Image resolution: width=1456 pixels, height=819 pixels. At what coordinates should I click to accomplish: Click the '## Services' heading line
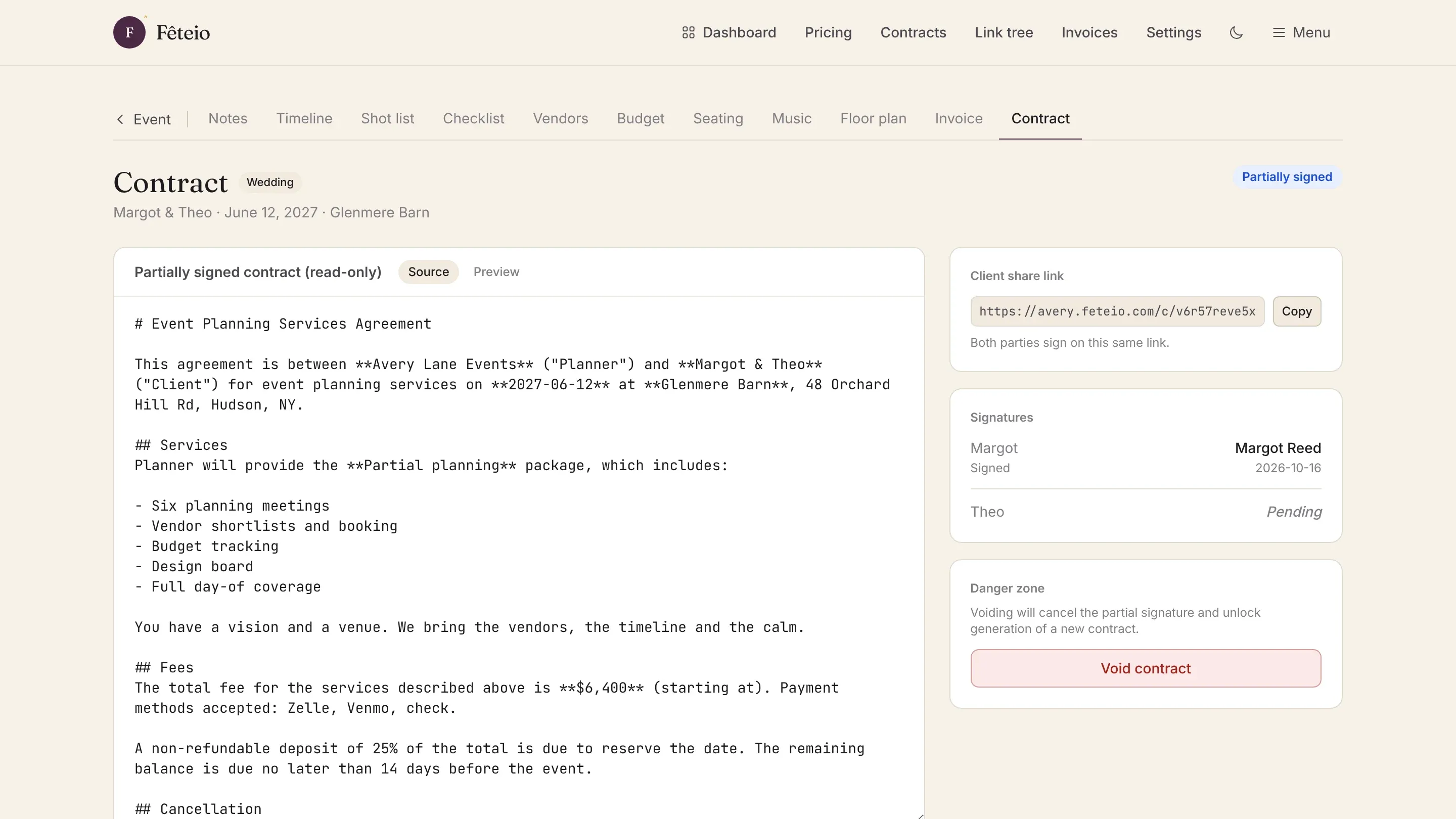(x=181, y=445)
